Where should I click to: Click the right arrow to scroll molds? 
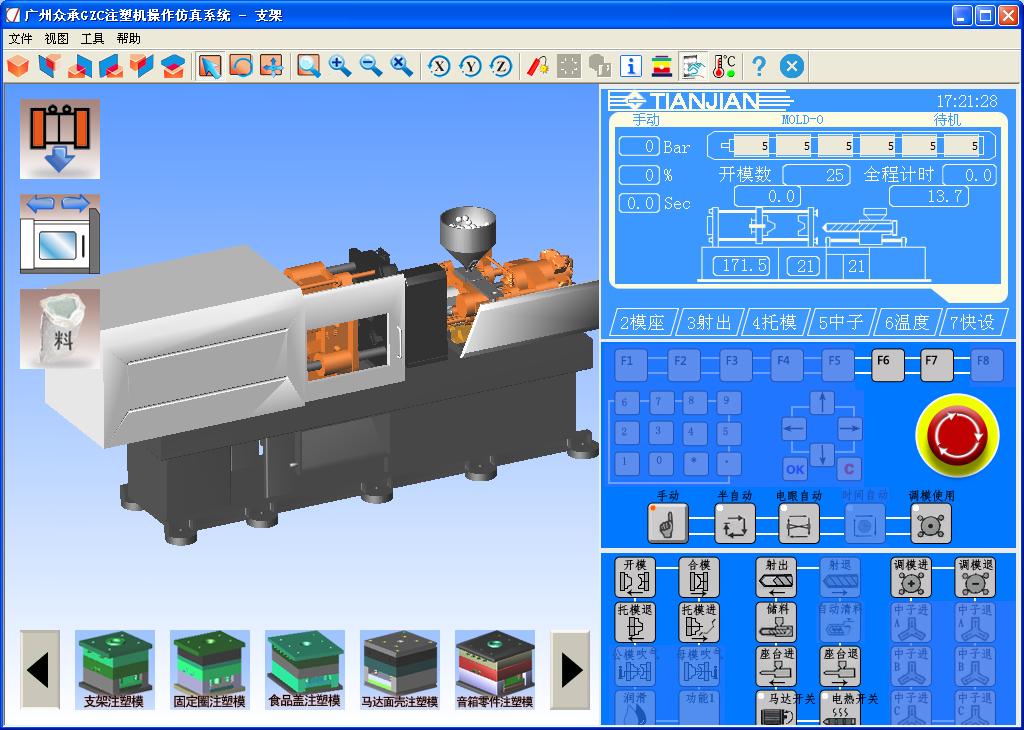pyautogui.click(x=571, y=669)
